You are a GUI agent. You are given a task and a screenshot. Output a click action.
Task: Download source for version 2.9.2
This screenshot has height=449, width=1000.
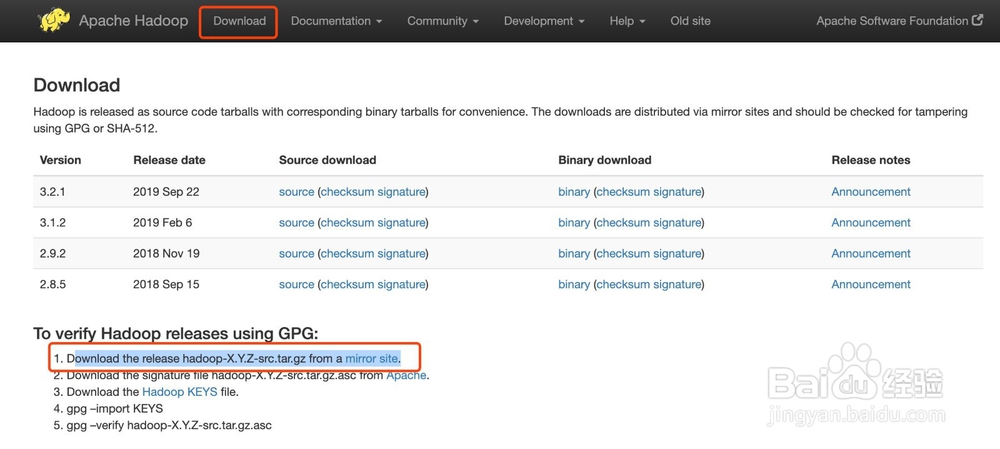[297, 253]
